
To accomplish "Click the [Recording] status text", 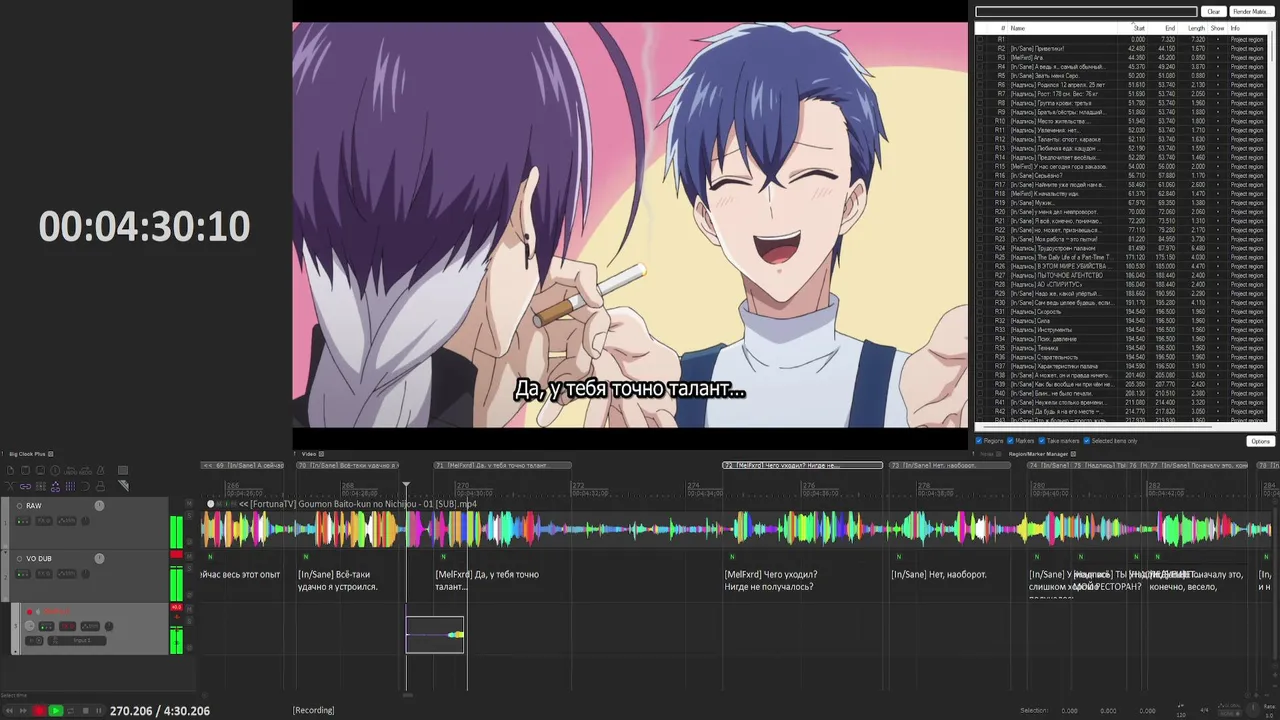I will click(313, 710).
